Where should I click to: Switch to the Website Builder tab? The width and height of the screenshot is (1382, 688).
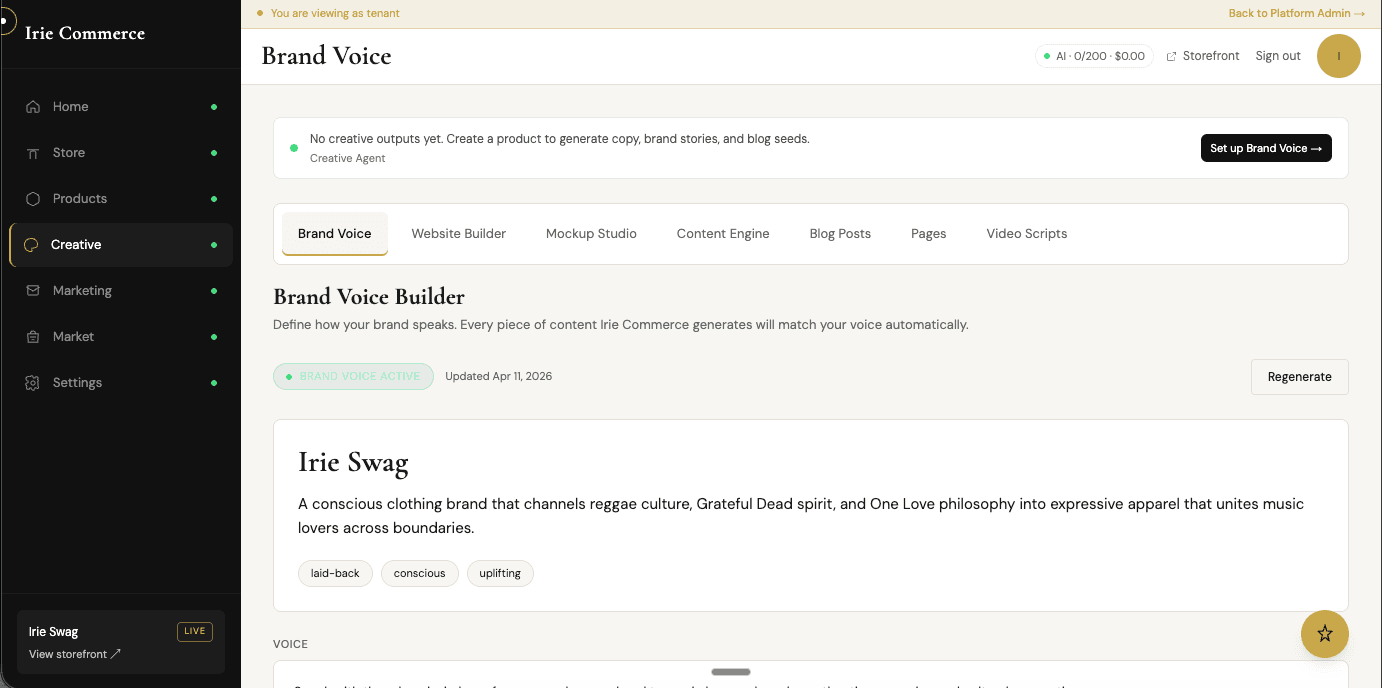[459, 234]
